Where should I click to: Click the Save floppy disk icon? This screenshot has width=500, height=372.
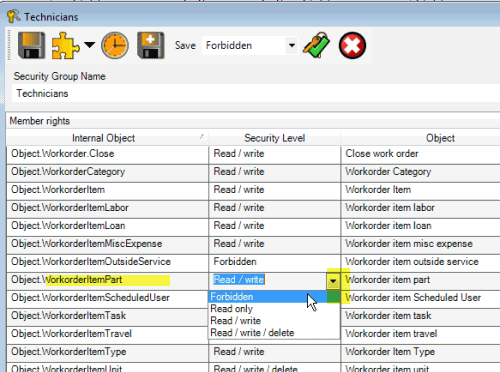31,45
